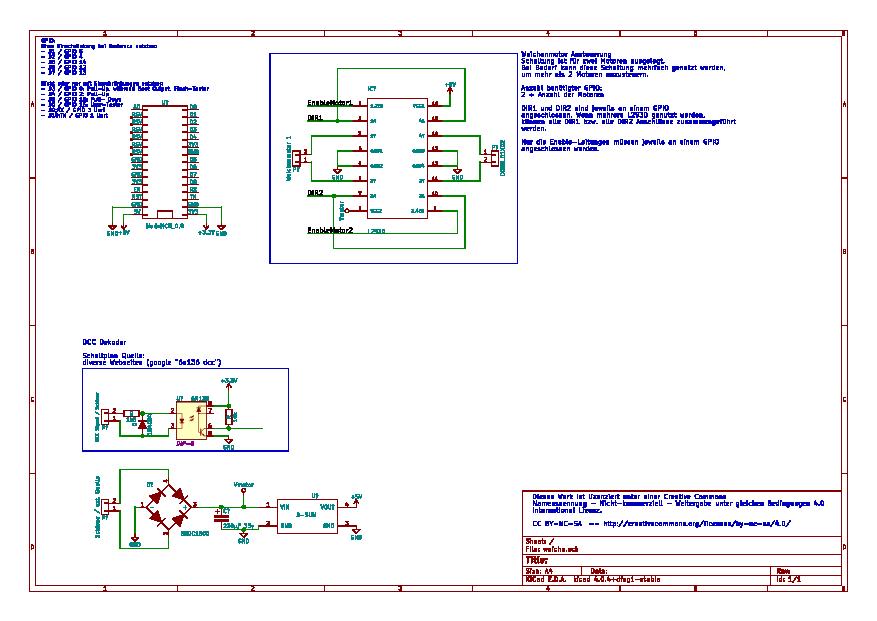Viewport: 877px width, 621px height.
Task: Click the 6N136 optocoupler symbol
Action: 192,421
